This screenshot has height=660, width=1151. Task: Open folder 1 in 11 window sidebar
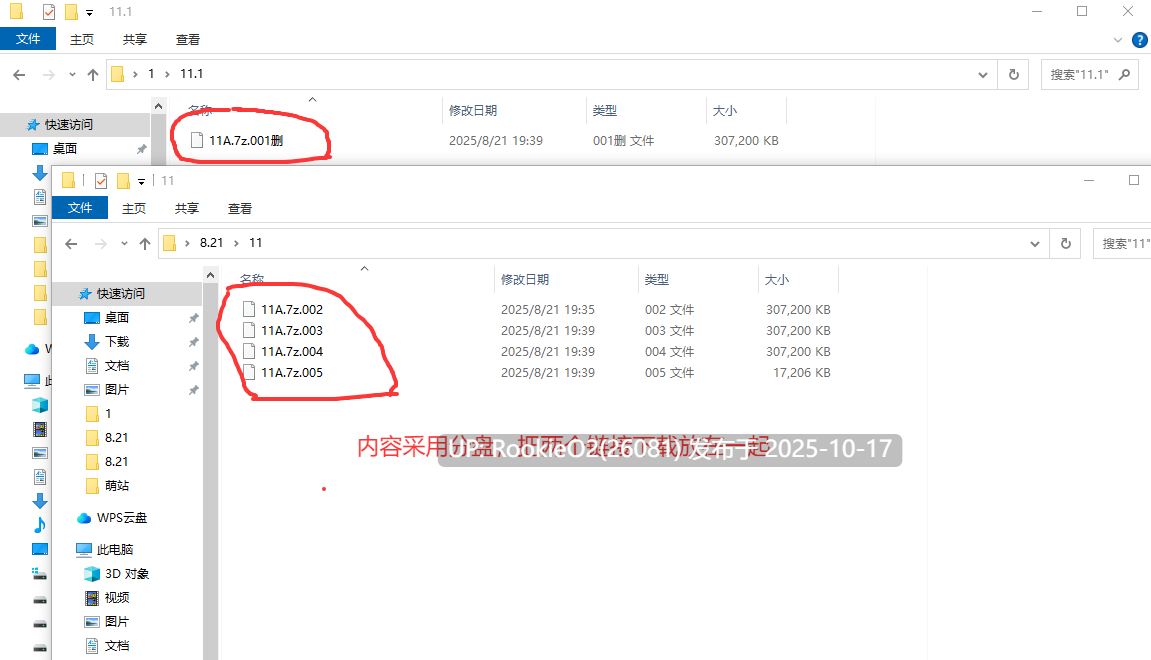click(107, 414)
